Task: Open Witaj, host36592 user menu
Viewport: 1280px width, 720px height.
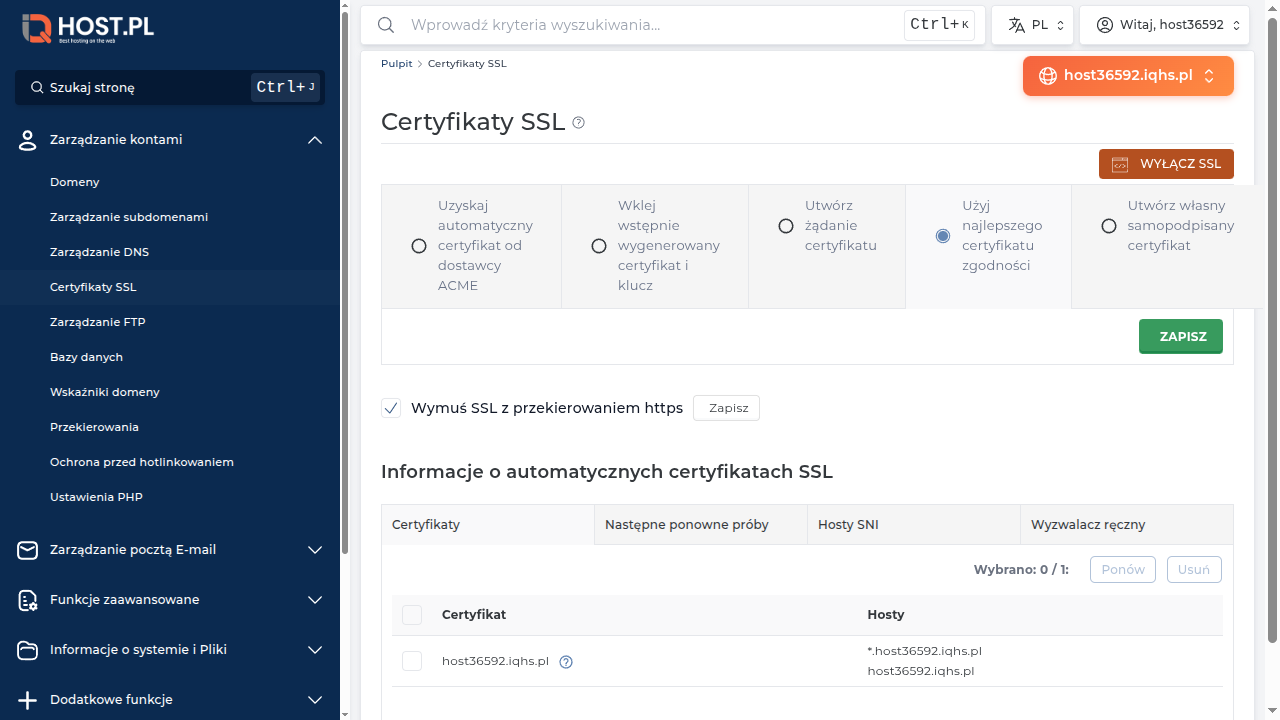Action: [x=1166, y=25]
